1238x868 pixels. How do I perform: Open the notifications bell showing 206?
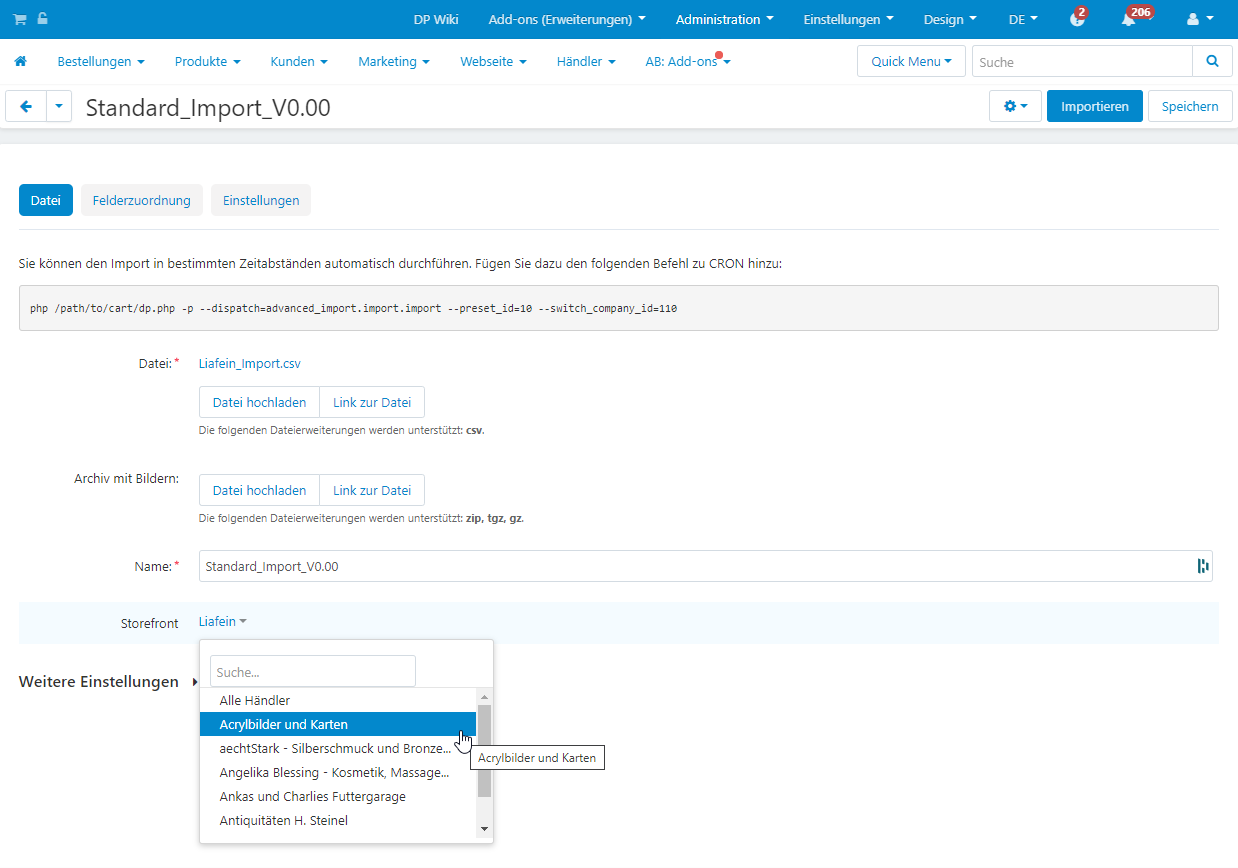tap(1129, 19)
